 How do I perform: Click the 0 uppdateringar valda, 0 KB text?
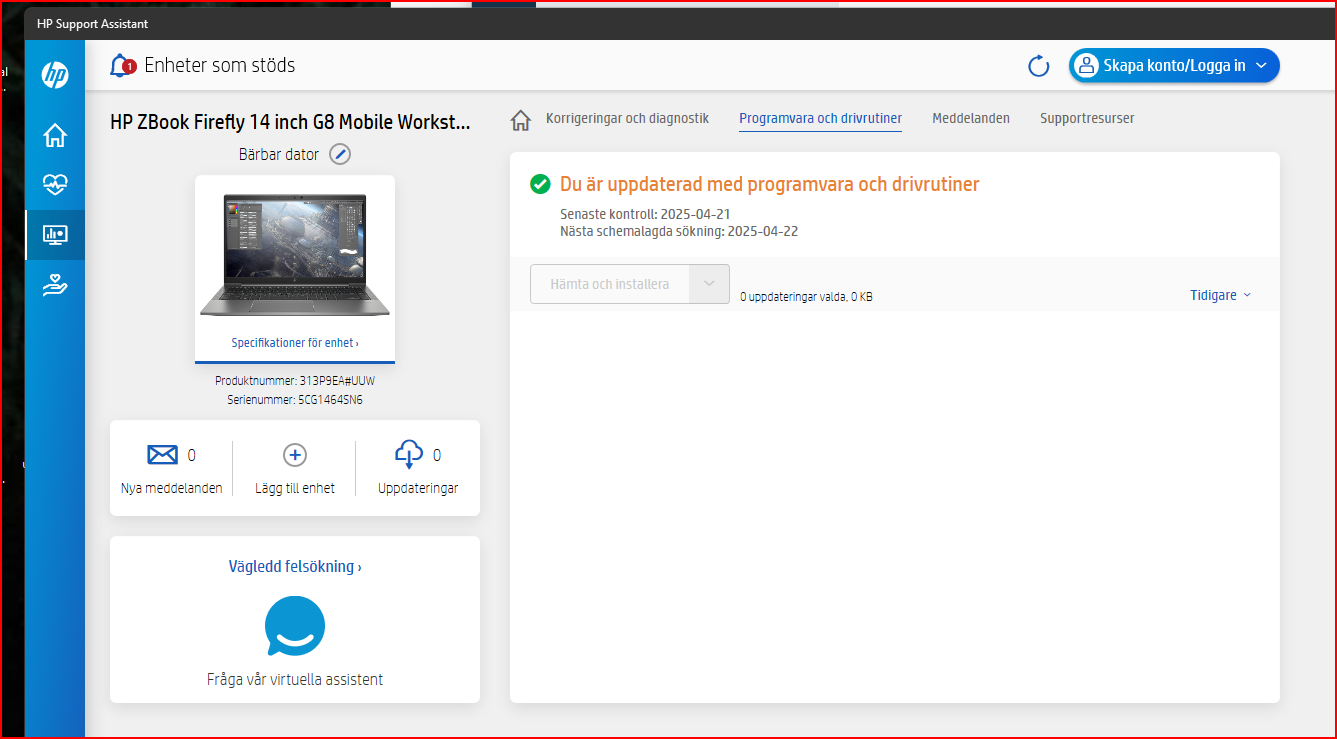806,297
